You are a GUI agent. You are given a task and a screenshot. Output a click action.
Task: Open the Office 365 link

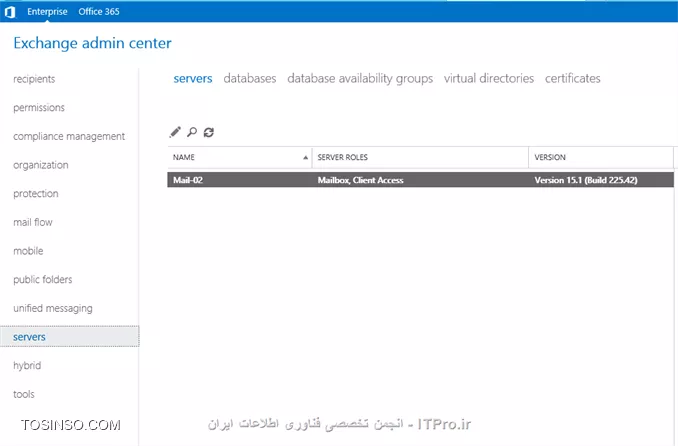pos(99,12)
